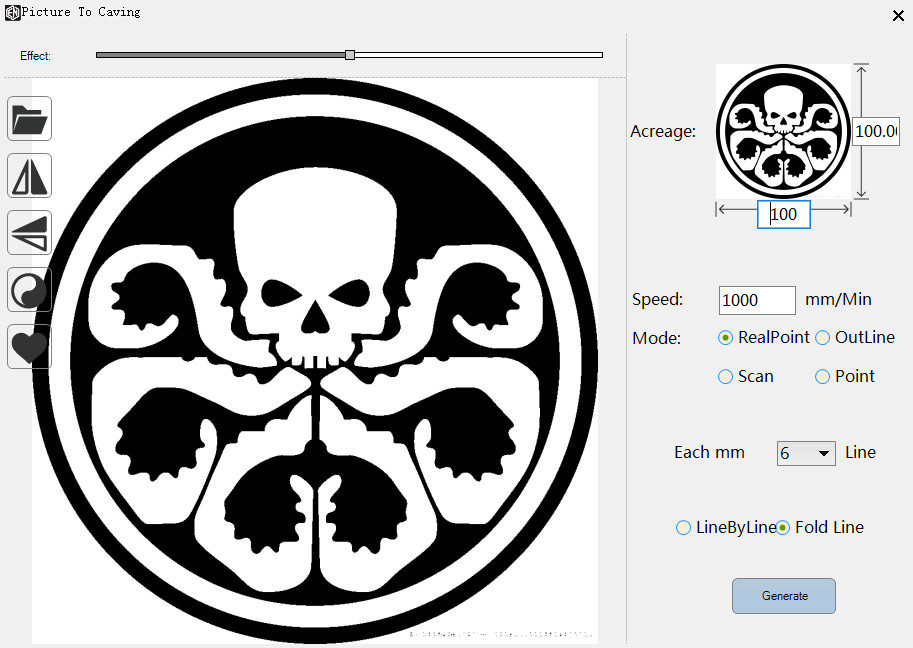Image resolution: width=913 pixels, height=648 pixels.
Task: Click the 'Acreage:' label
Action: click(x=663, y=132)
